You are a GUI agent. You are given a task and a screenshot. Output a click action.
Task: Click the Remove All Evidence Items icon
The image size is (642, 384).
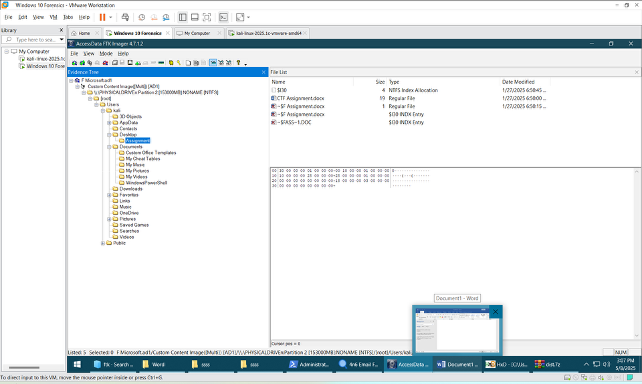(x=105, y=63)
